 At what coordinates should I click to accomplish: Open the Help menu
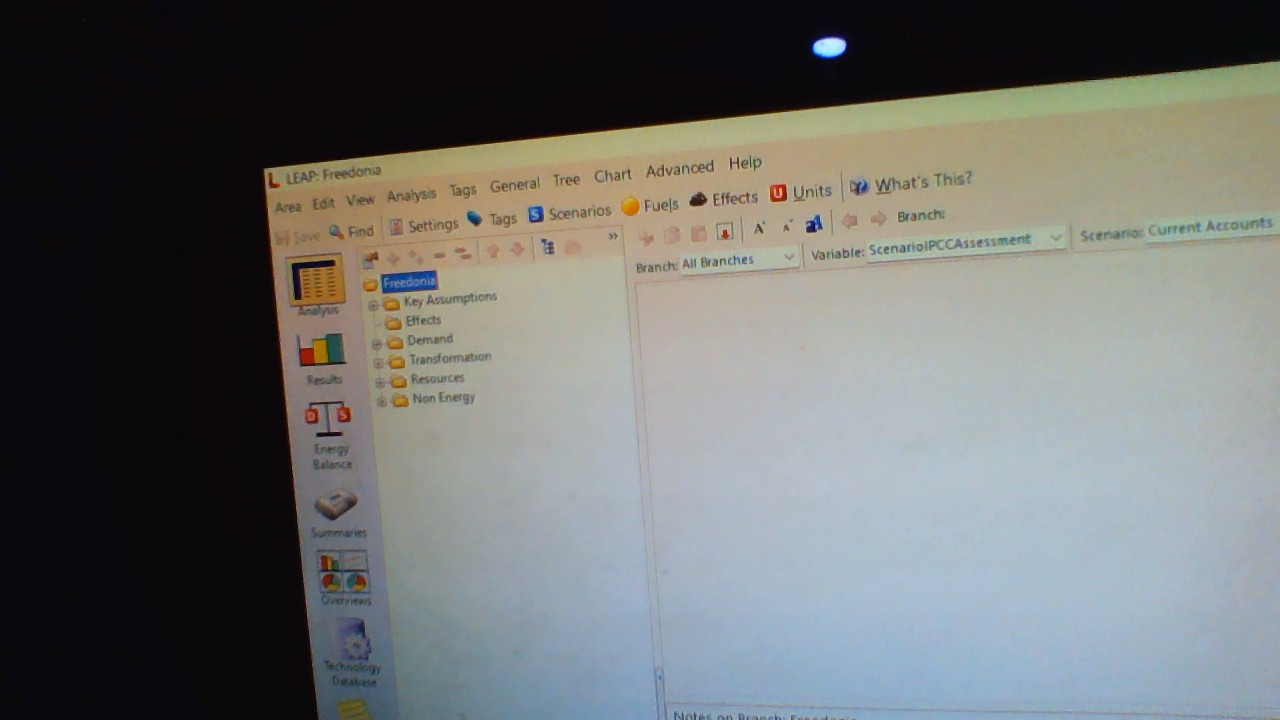coord(745,163)
